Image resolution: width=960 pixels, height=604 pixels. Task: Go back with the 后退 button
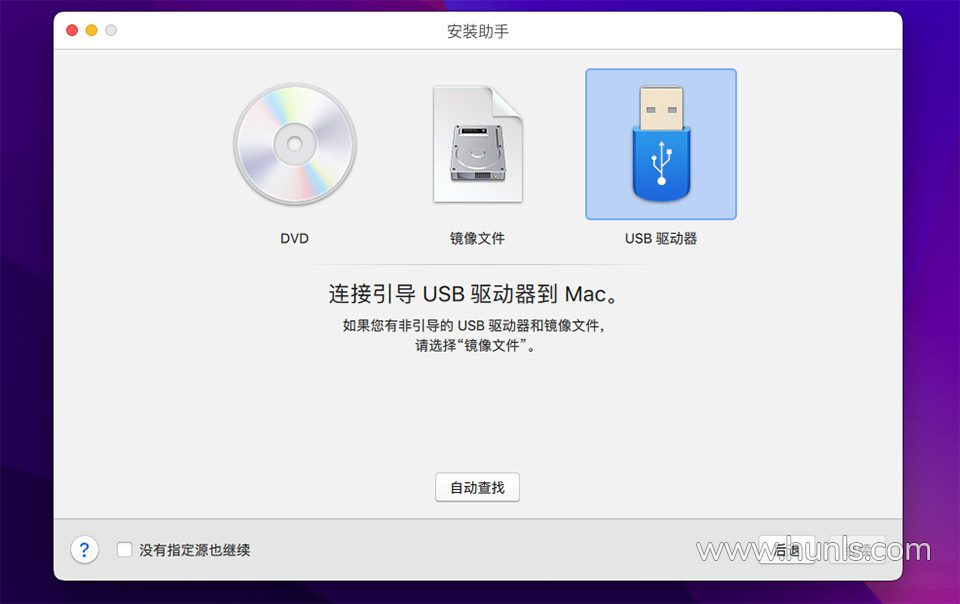(787, 550)
